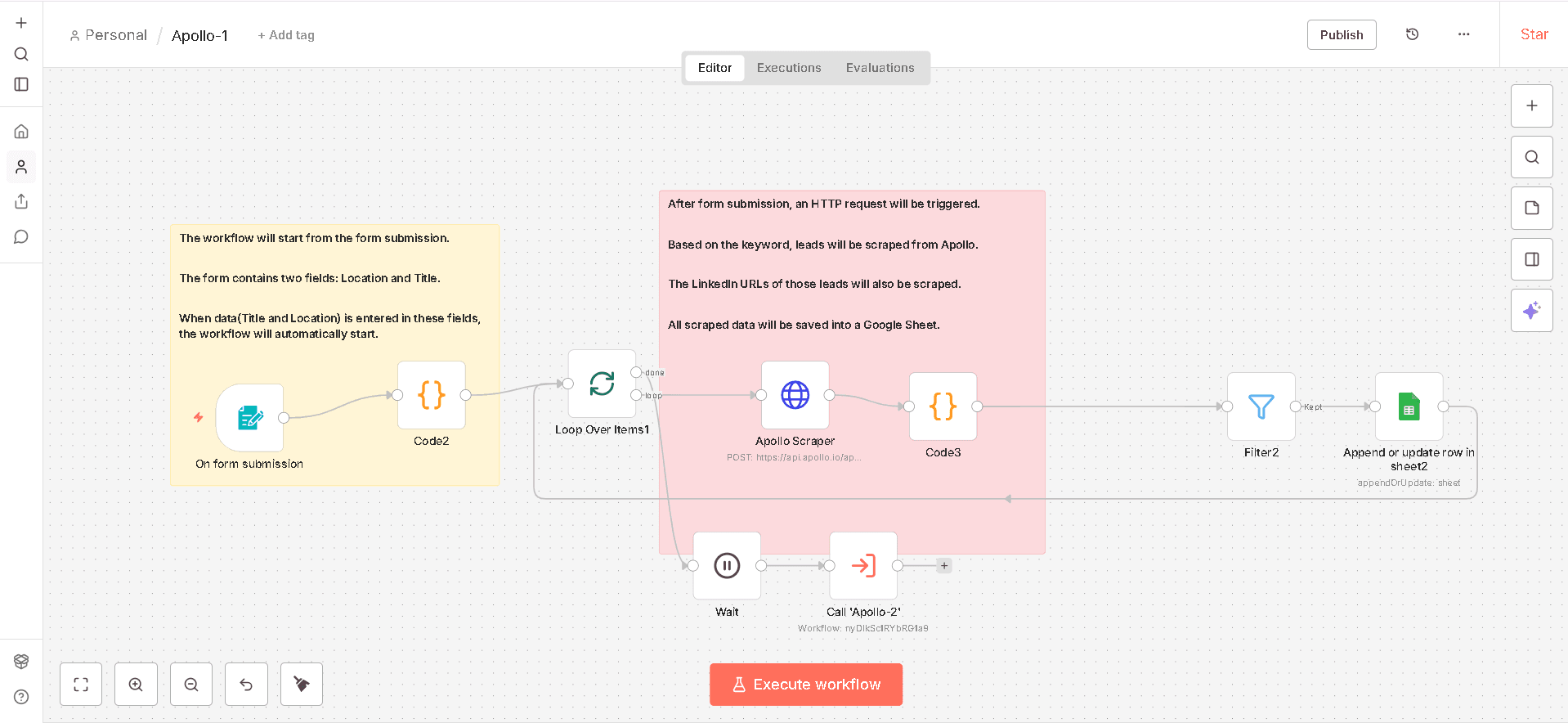Click the tidy up workflow broom button

click(x=302, y=684)
